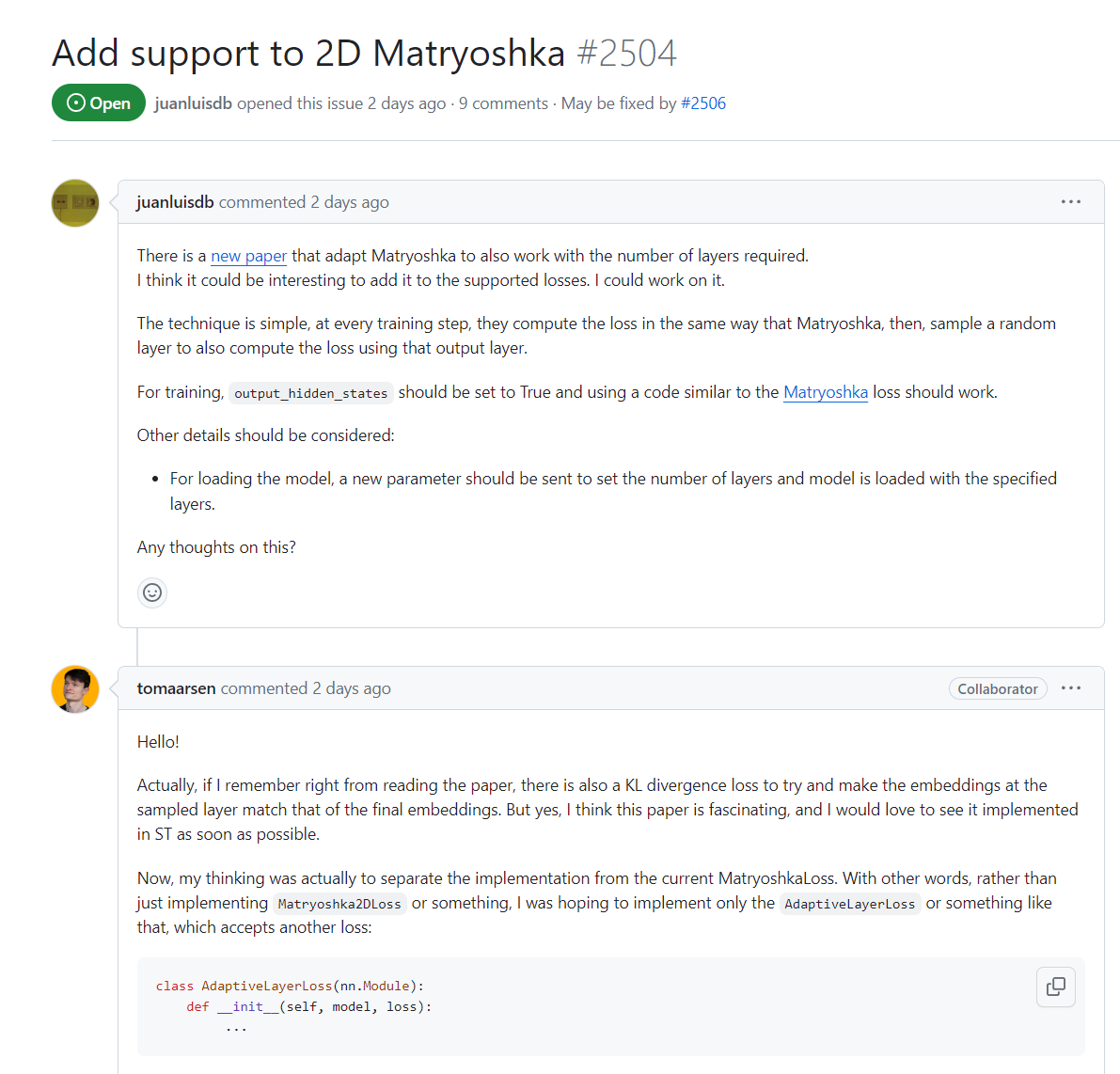1120x1074 pixels.
Task: Click the green Open status badge
Action: tap(99, 103)
